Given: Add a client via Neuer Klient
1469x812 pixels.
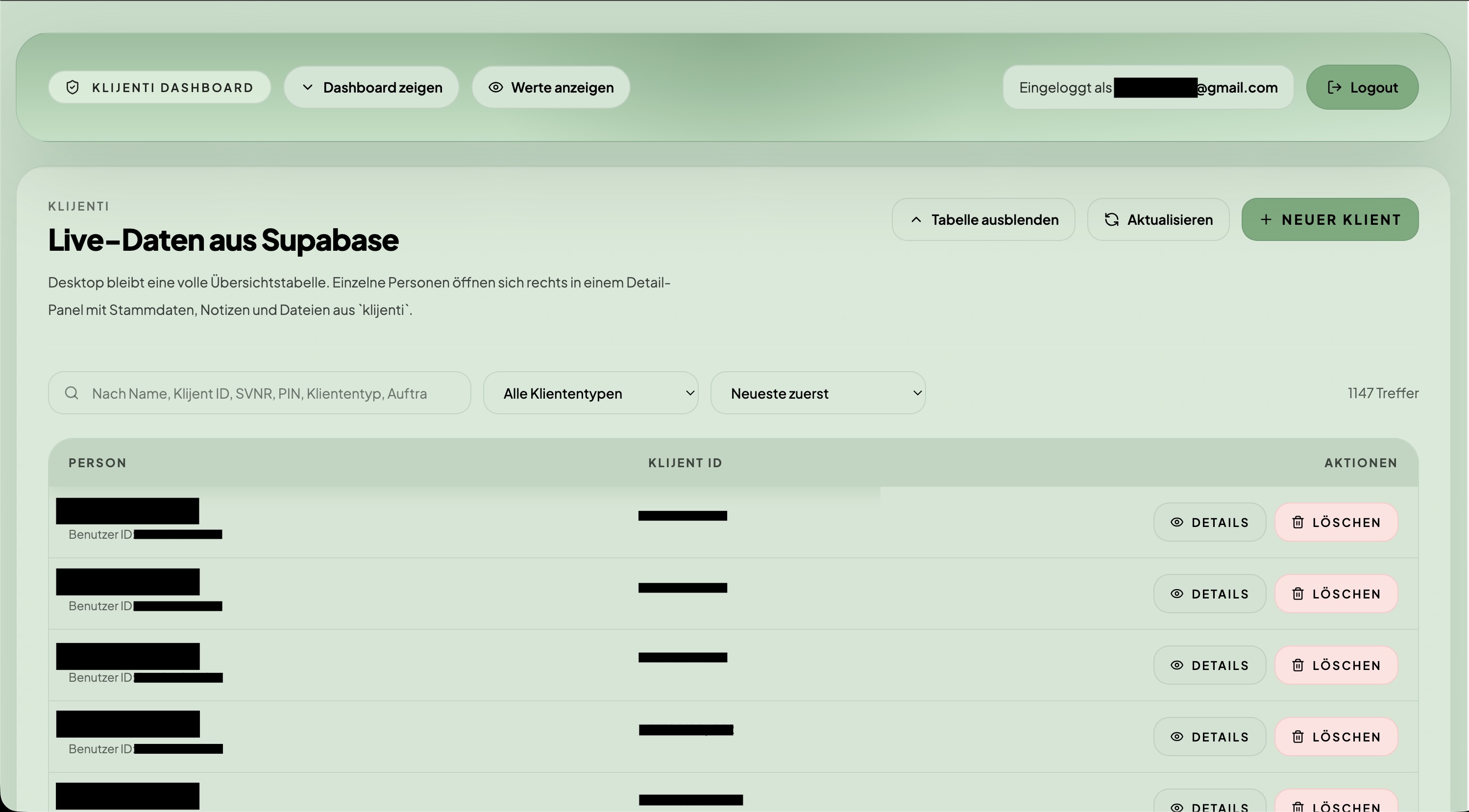Looking at the screenshot, I should 1330,219.
